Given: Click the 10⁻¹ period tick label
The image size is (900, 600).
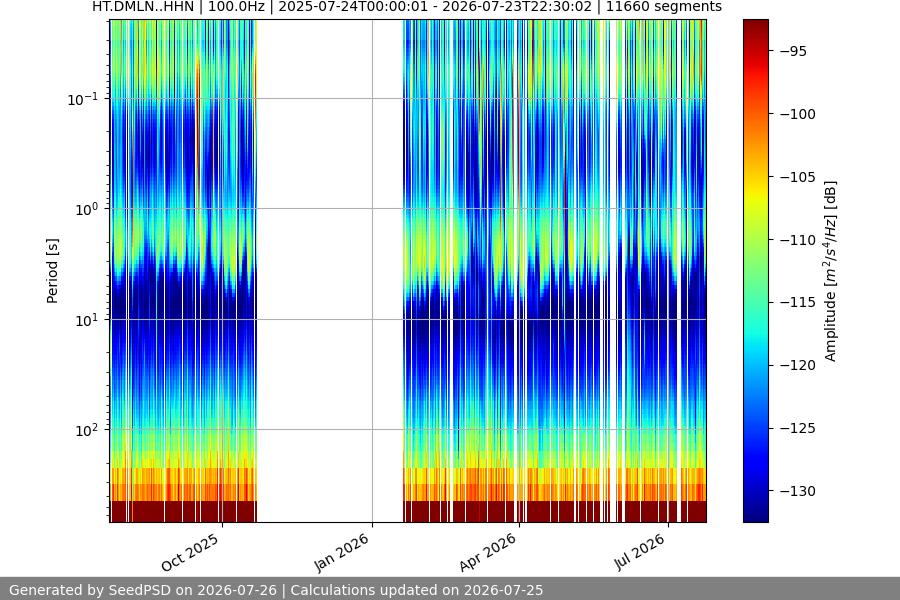Looking at the screenshot, I should [83, 99].
